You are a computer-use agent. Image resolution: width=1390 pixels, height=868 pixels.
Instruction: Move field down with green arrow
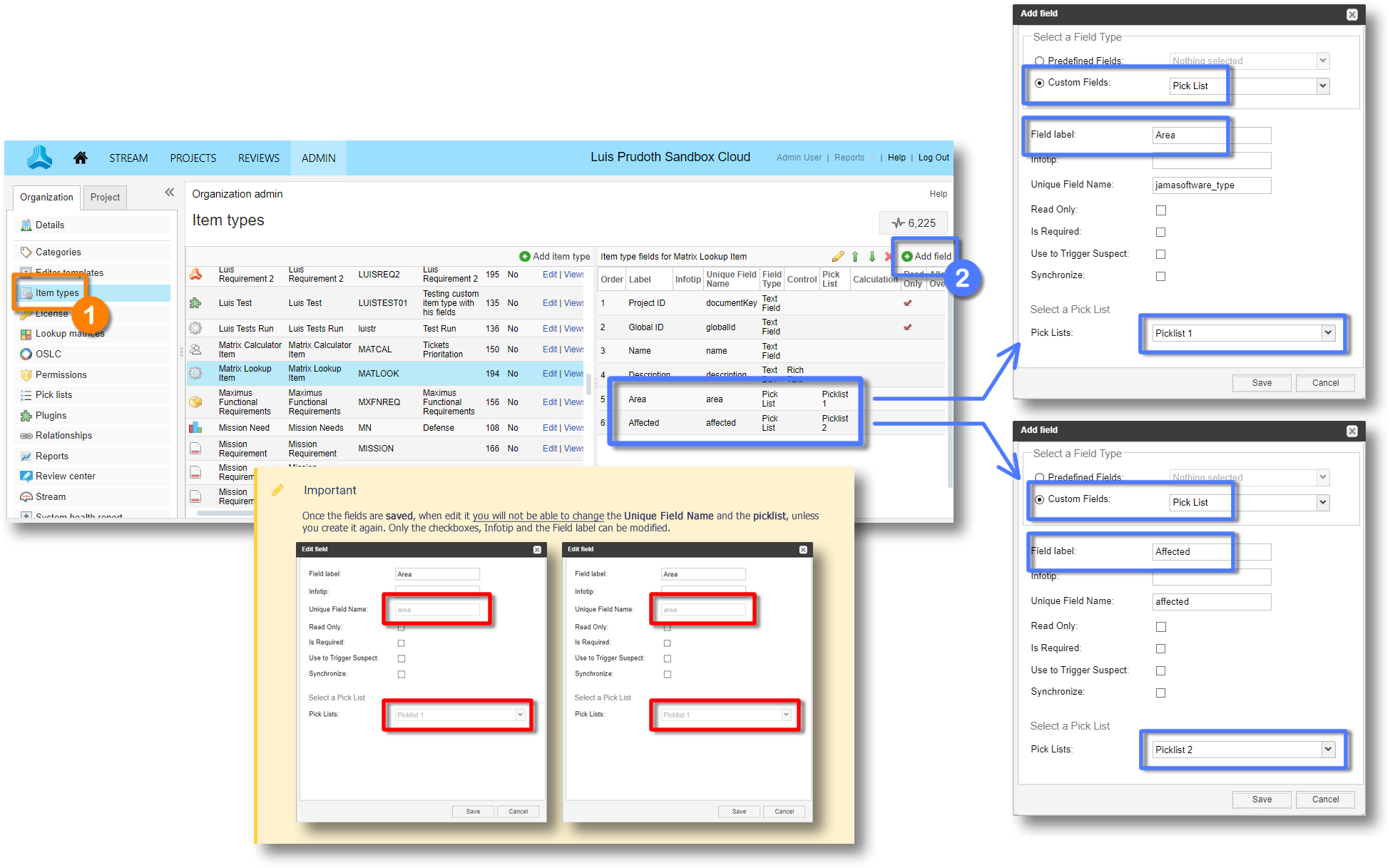(872, 256)
